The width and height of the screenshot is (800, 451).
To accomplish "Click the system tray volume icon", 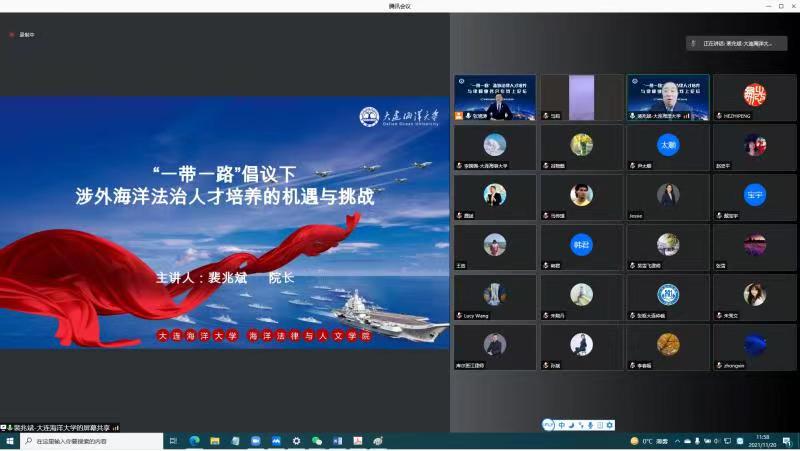I will click(x=717, y=441).
